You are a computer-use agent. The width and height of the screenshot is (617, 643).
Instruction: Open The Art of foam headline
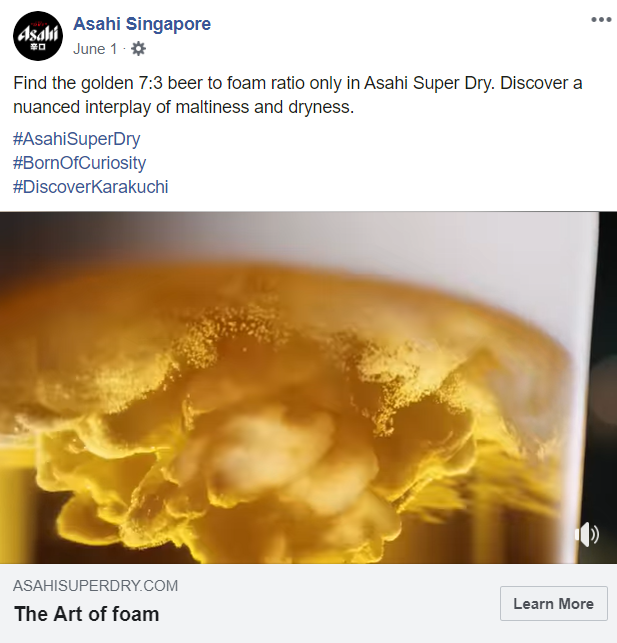coord(87,614)
